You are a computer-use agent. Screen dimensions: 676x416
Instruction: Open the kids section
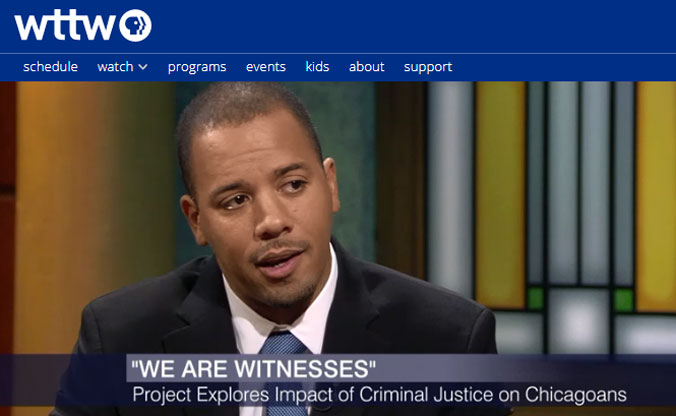(317, 66)
